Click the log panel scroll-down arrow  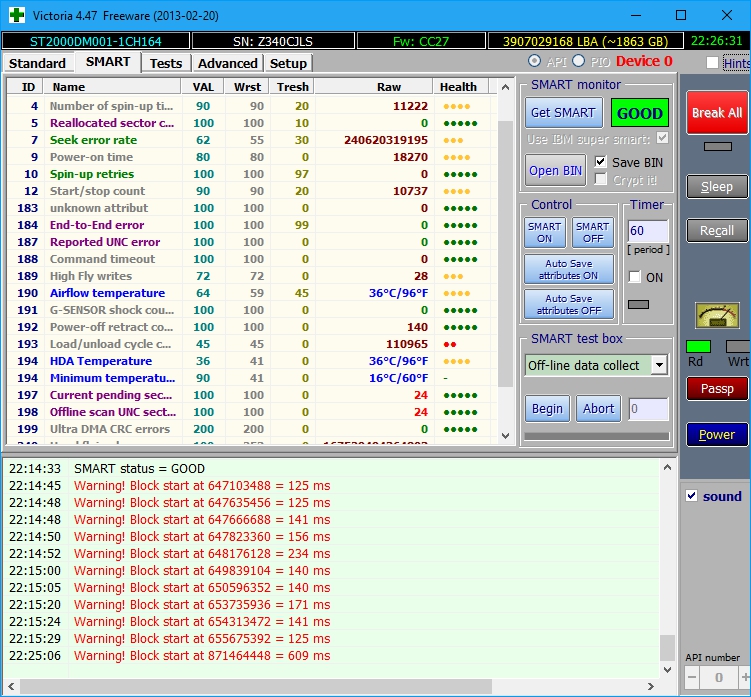click(667, 669)
